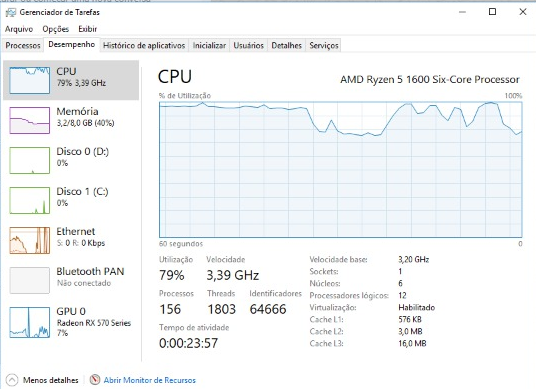Viewport: 539px width, 389px height.
Task: Click the Resource Monitor gauge icon
Action: [x=95, y=379]
